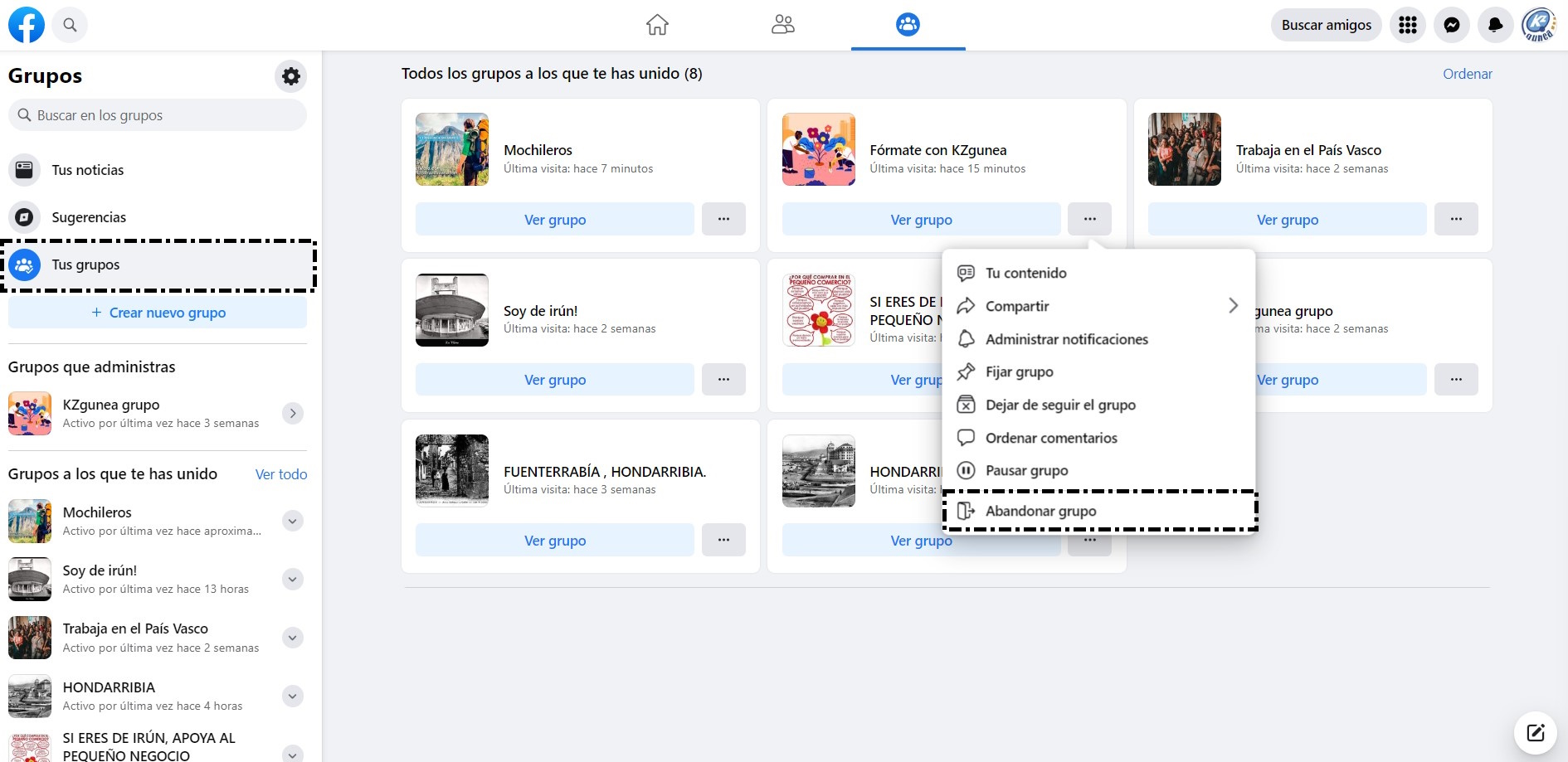This screenshot has width=1568, height=762.
Task: Select Ordenar comentarios option
Action: point(1098,438)
